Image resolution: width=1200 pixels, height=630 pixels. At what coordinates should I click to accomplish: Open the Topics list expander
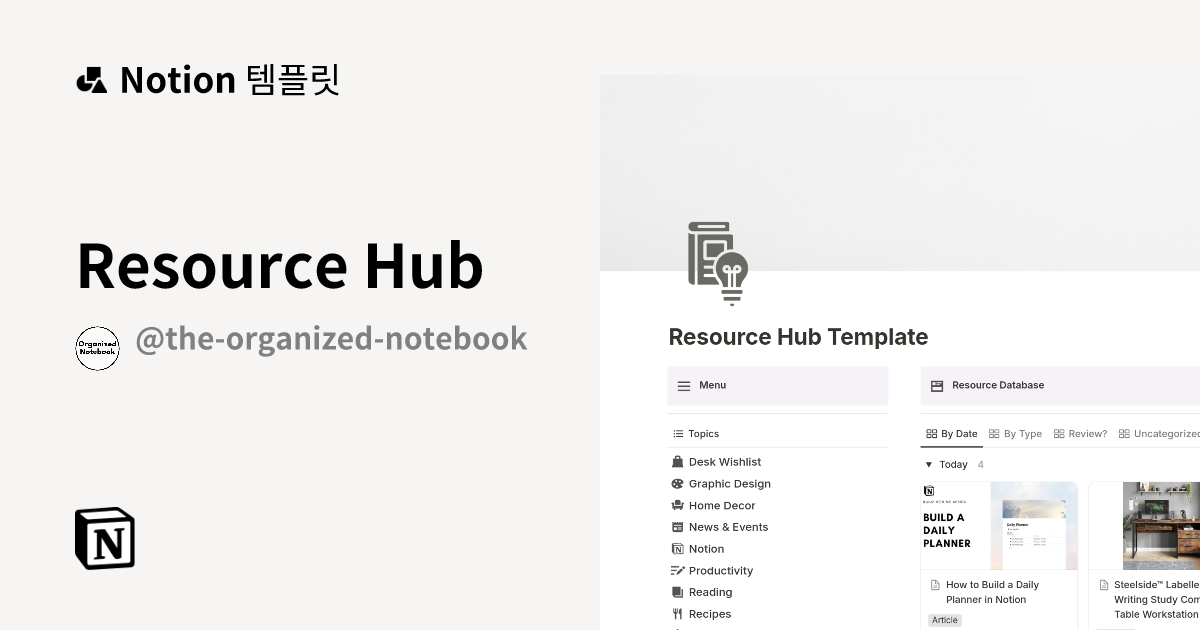678,433
